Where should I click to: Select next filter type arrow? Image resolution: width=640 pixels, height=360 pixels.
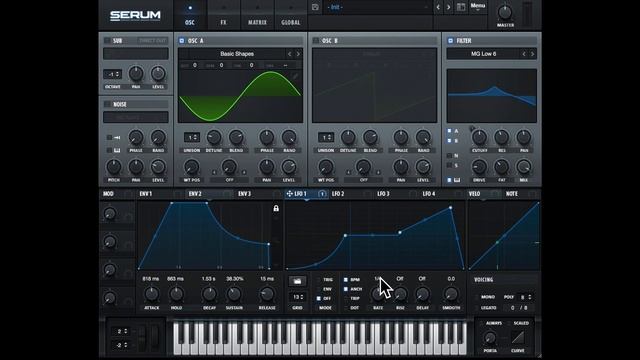[x=532, y=54]
